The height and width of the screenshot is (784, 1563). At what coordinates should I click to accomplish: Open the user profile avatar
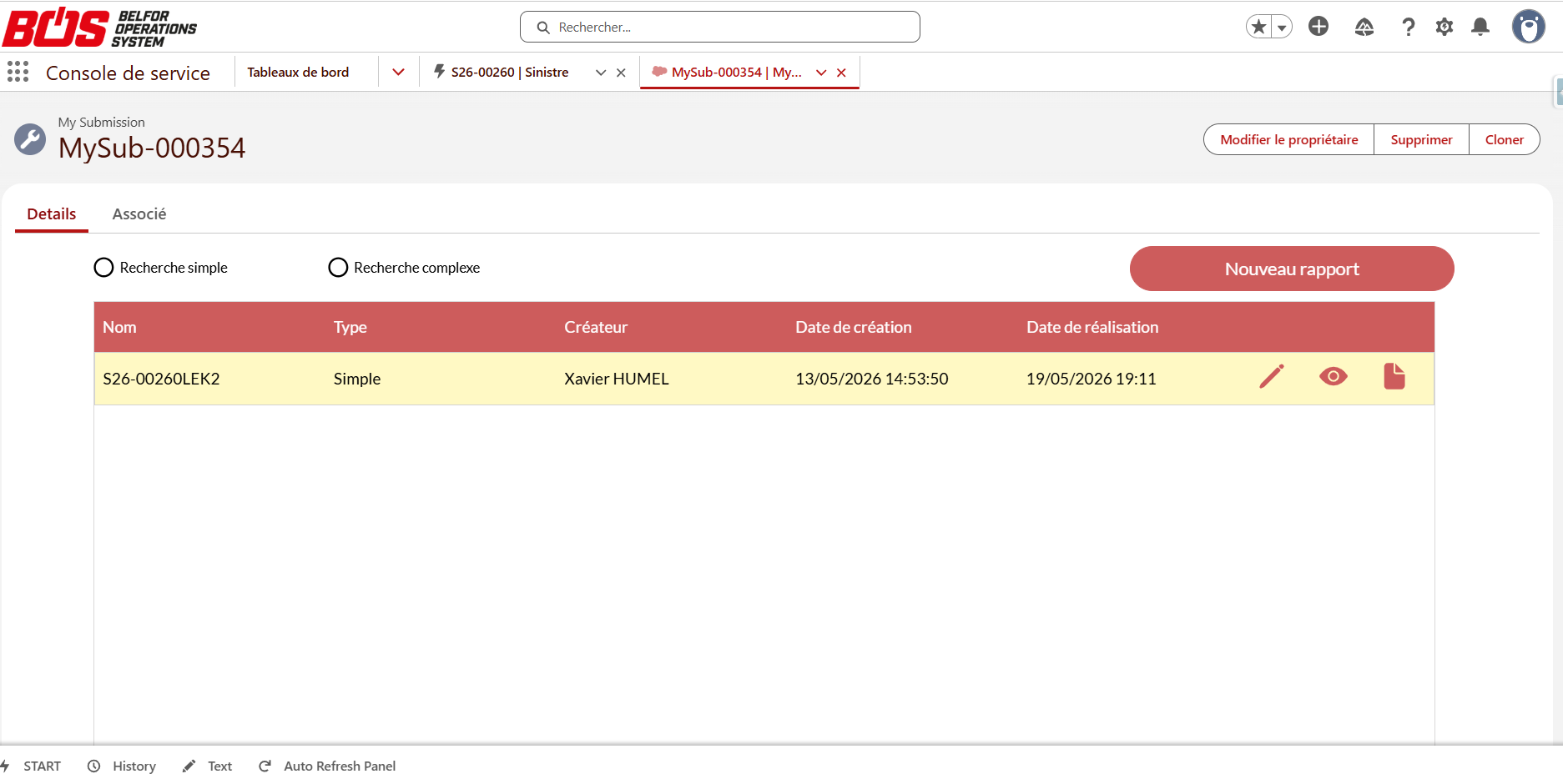tap(1529, 27)
